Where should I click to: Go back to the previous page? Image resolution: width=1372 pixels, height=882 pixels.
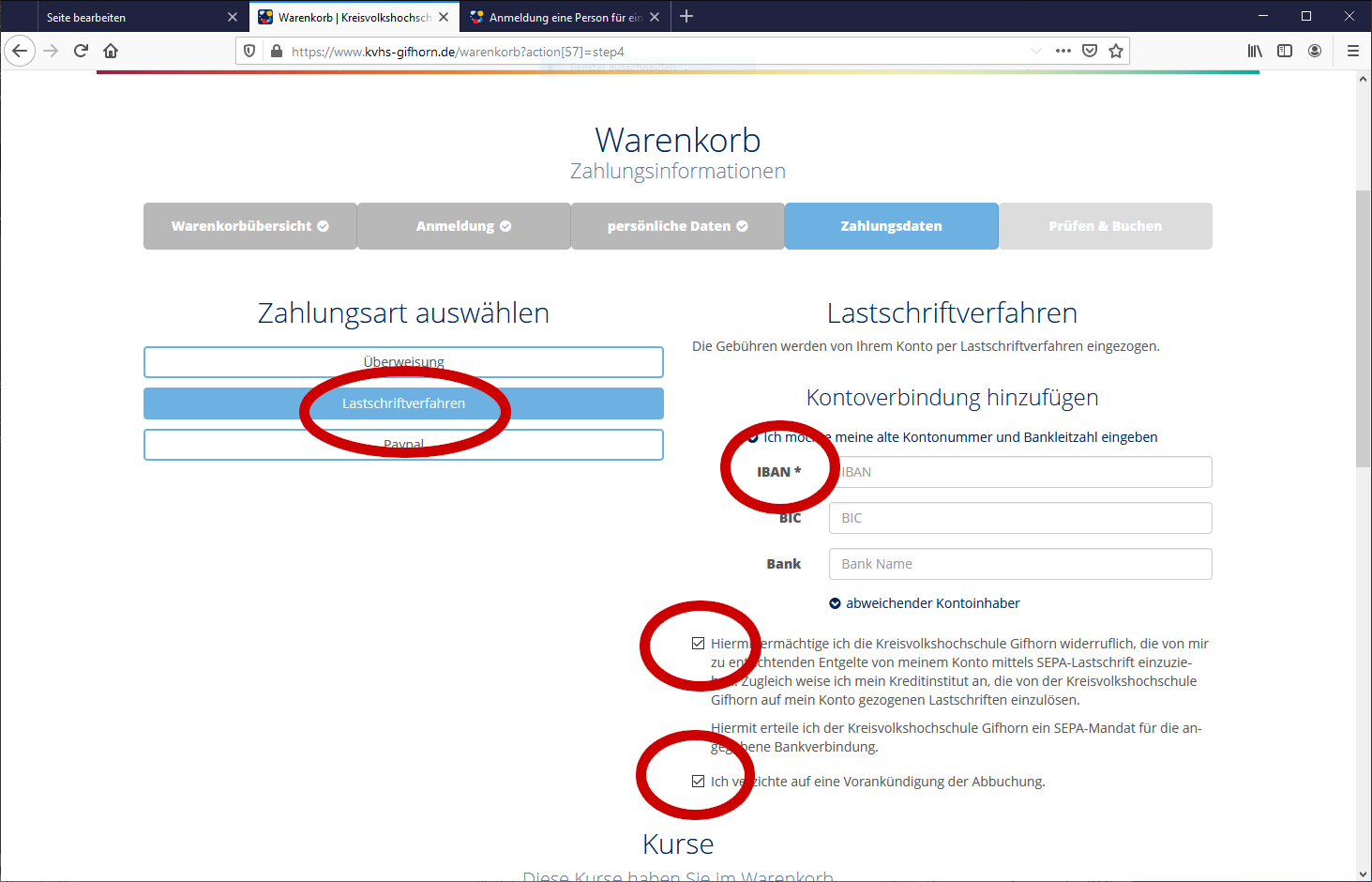20,51
